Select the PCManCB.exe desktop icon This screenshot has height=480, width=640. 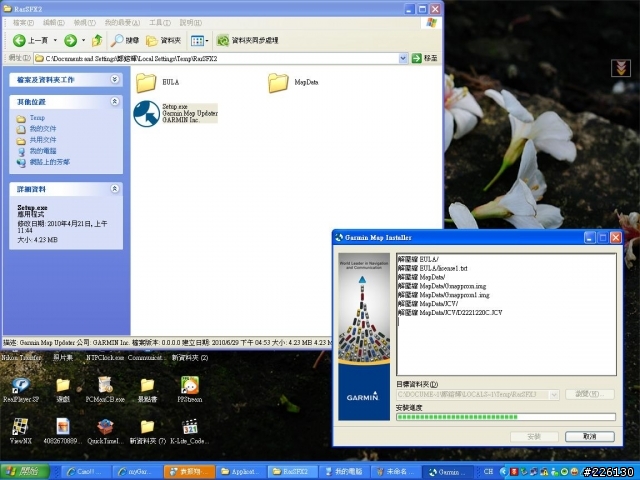105,390
